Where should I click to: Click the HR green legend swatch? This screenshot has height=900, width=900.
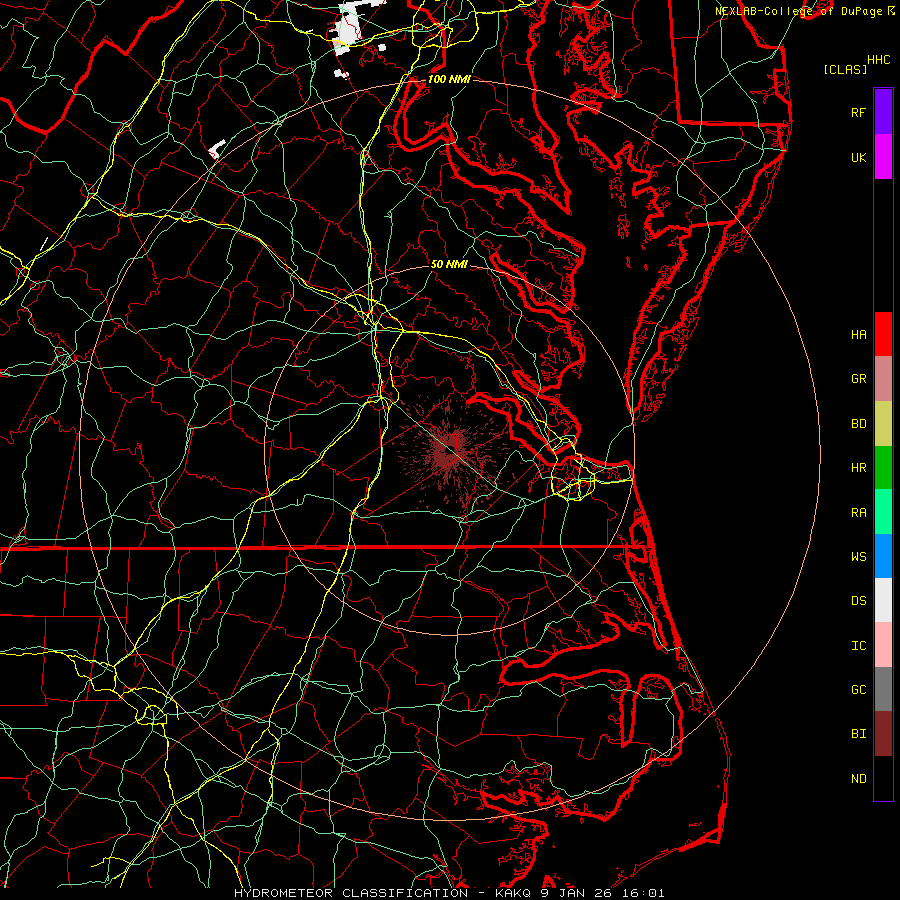tap(883, 468)
